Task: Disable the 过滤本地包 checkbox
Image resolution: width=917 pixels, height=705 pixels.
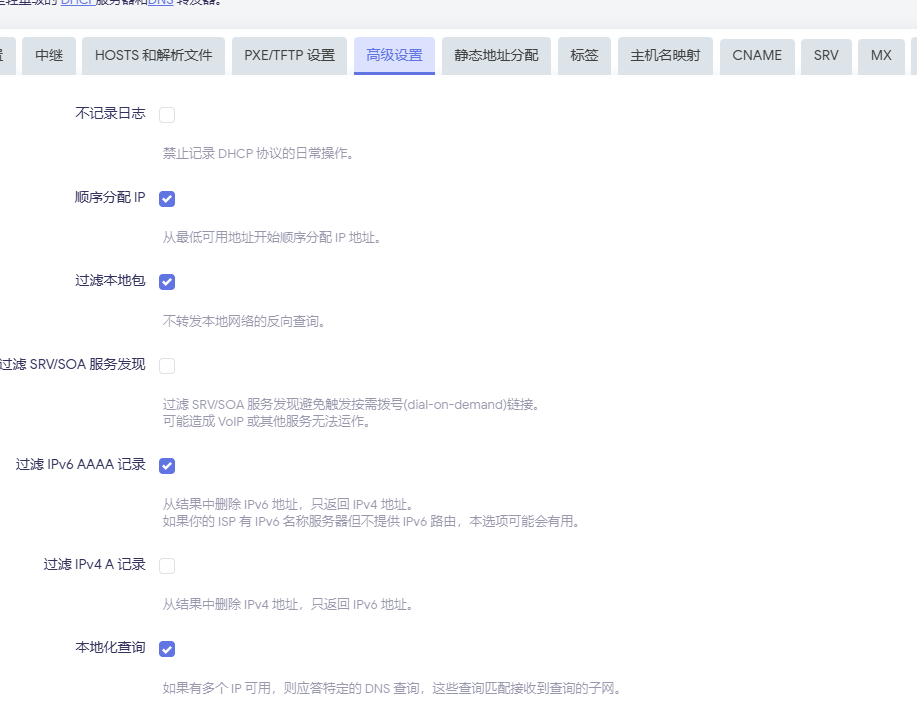Action: (167, 282)
